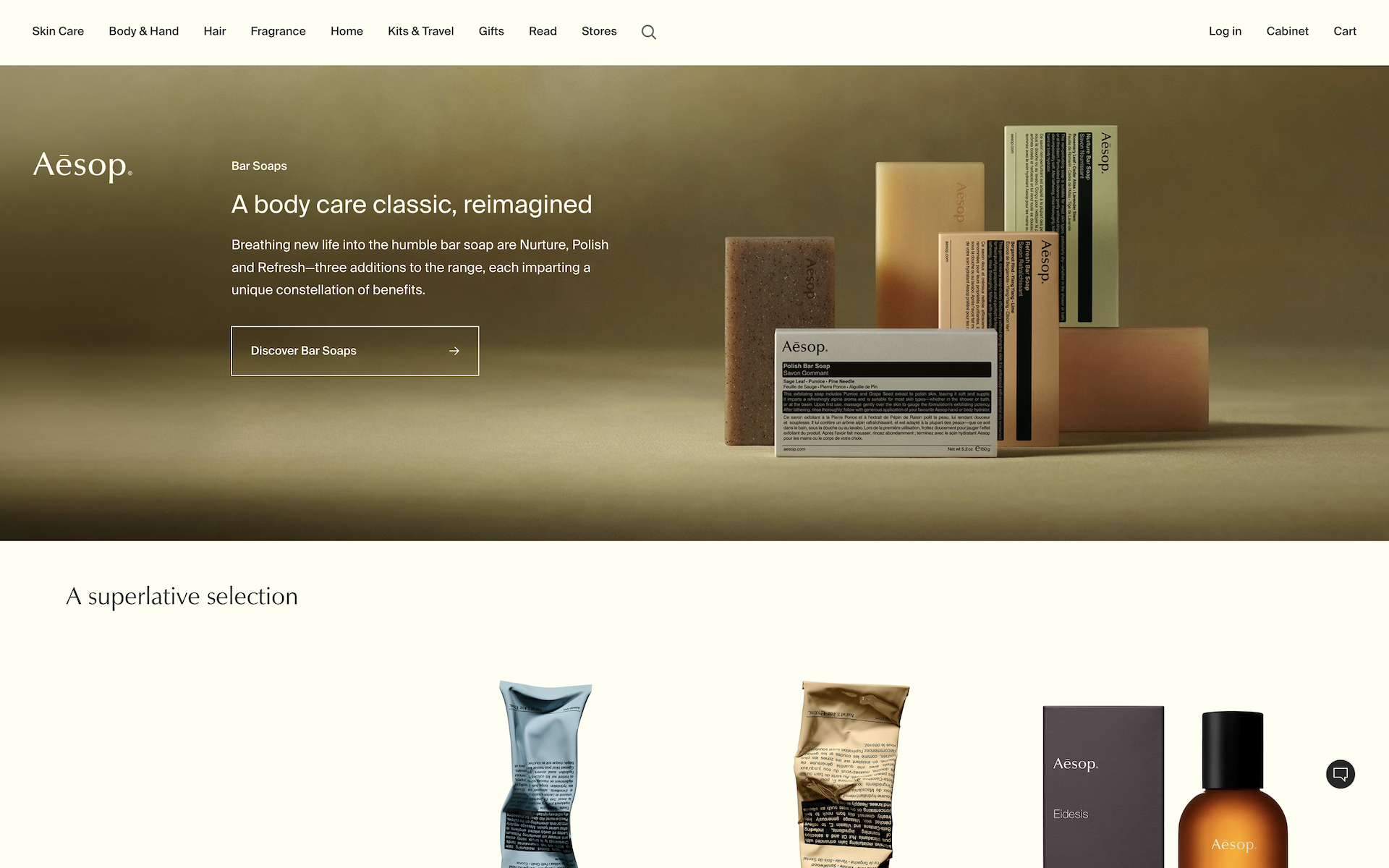
Task: Open the search magnifier icon
Action: 649,32
